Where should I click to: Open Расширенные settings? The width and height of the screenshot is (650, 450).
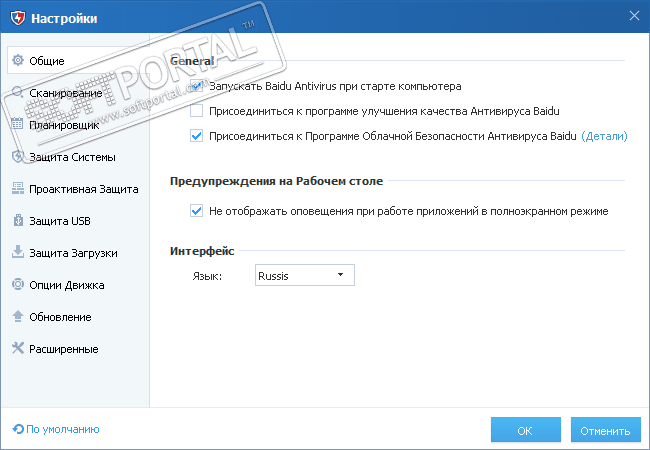click(x=79, y=348)
